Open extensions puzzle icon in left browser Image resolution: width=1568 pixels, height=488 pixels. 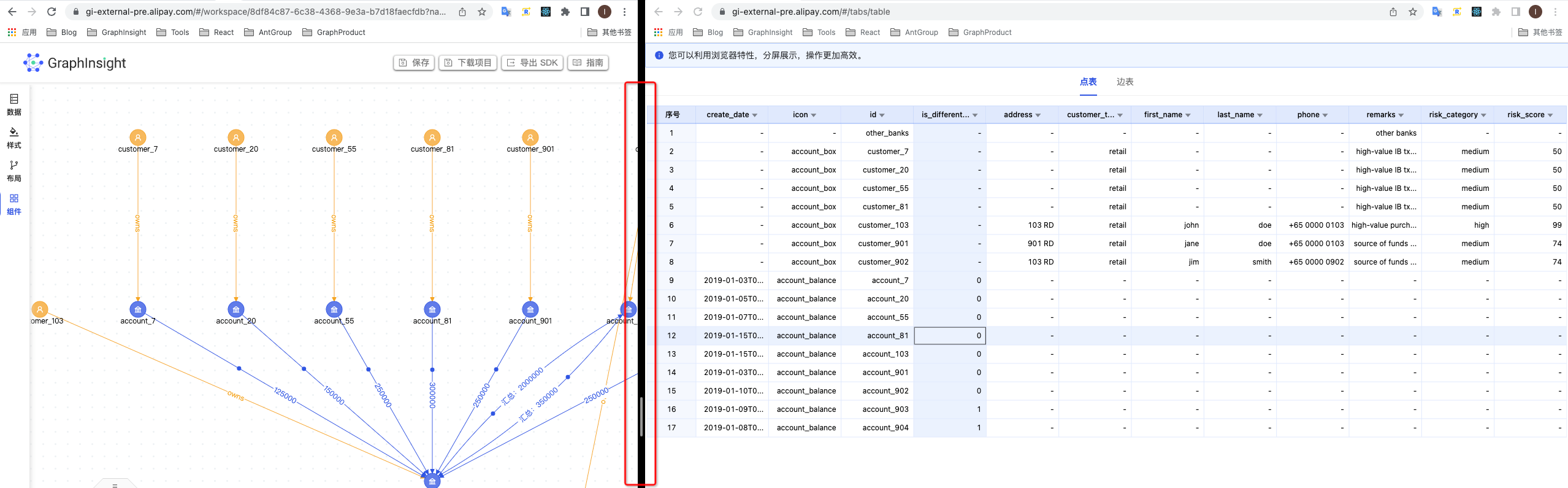coord(565,12)
